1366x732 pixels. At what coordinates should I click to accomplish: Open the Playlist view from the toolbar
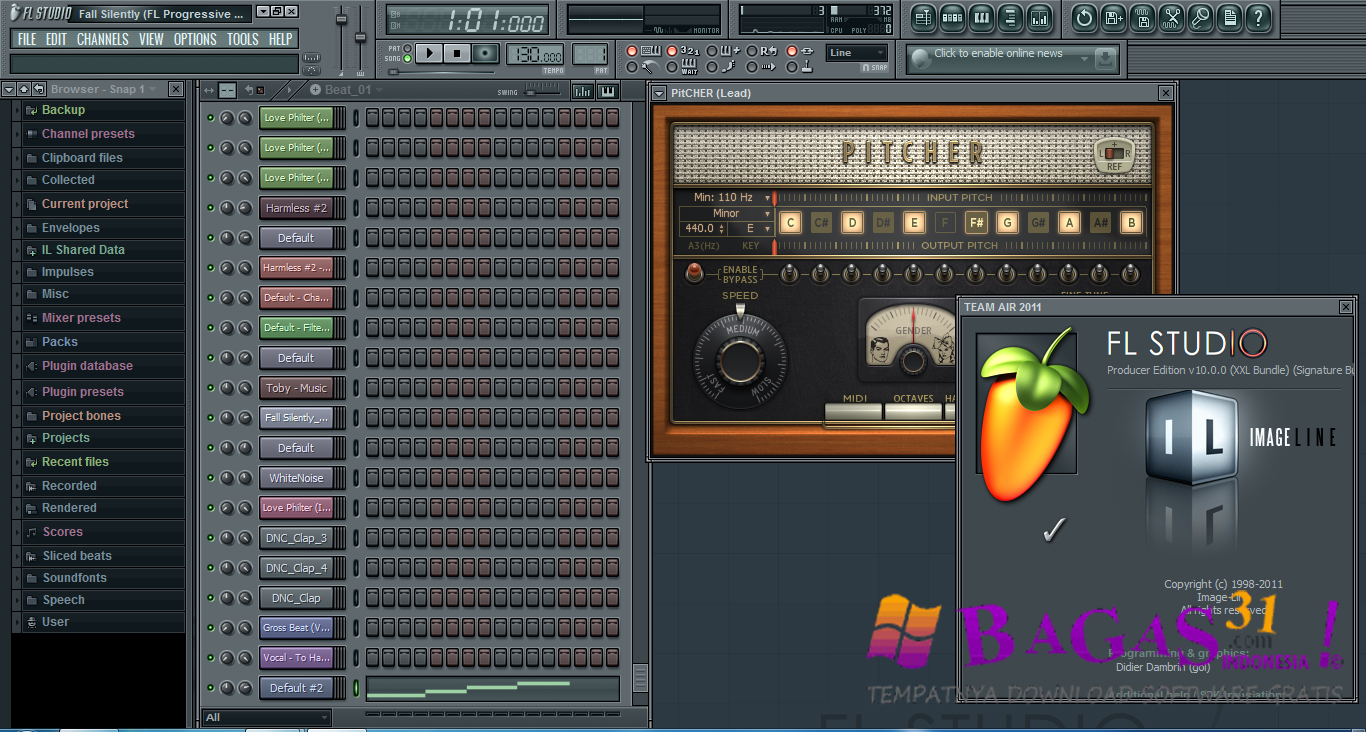[923, 17]
